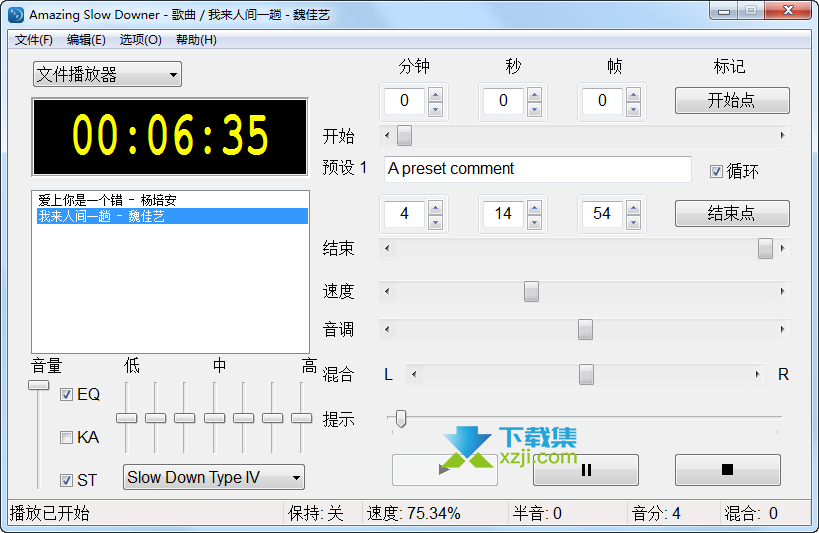819x533 pixels.
Task: Increase the start seconds spinner
Action: point(534,95)
